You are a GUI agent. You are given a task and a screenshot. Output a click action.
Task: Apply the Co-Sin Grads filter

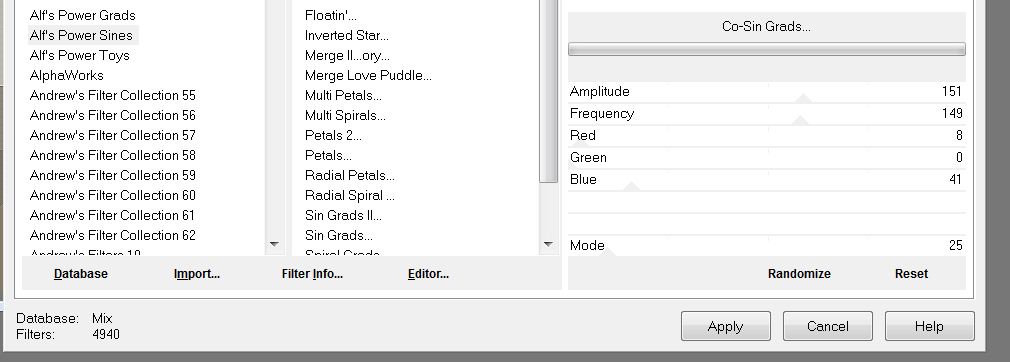[x=725, y=327]
